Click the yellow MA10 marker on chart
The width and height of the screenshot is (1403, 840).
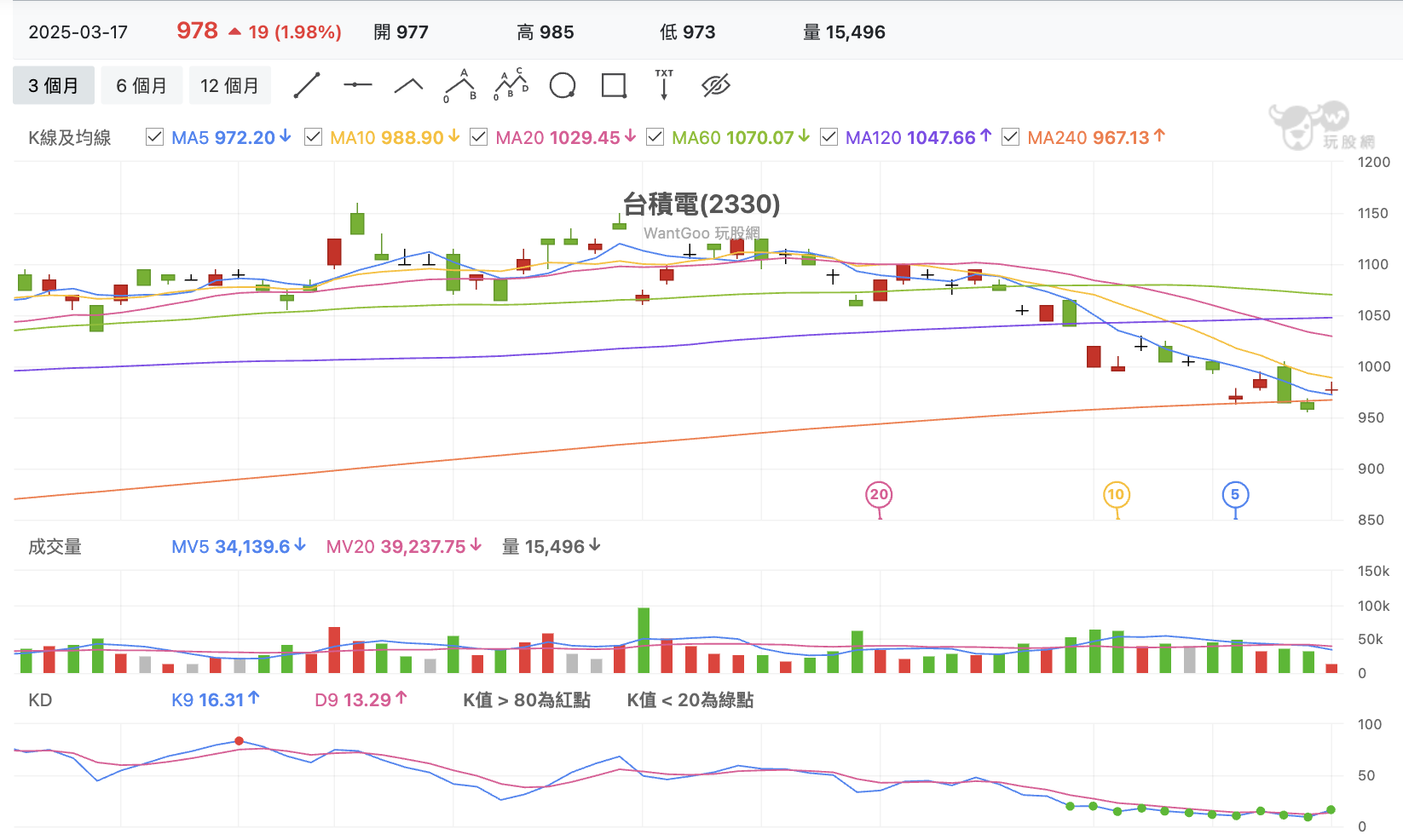(x=1116, y=494)
